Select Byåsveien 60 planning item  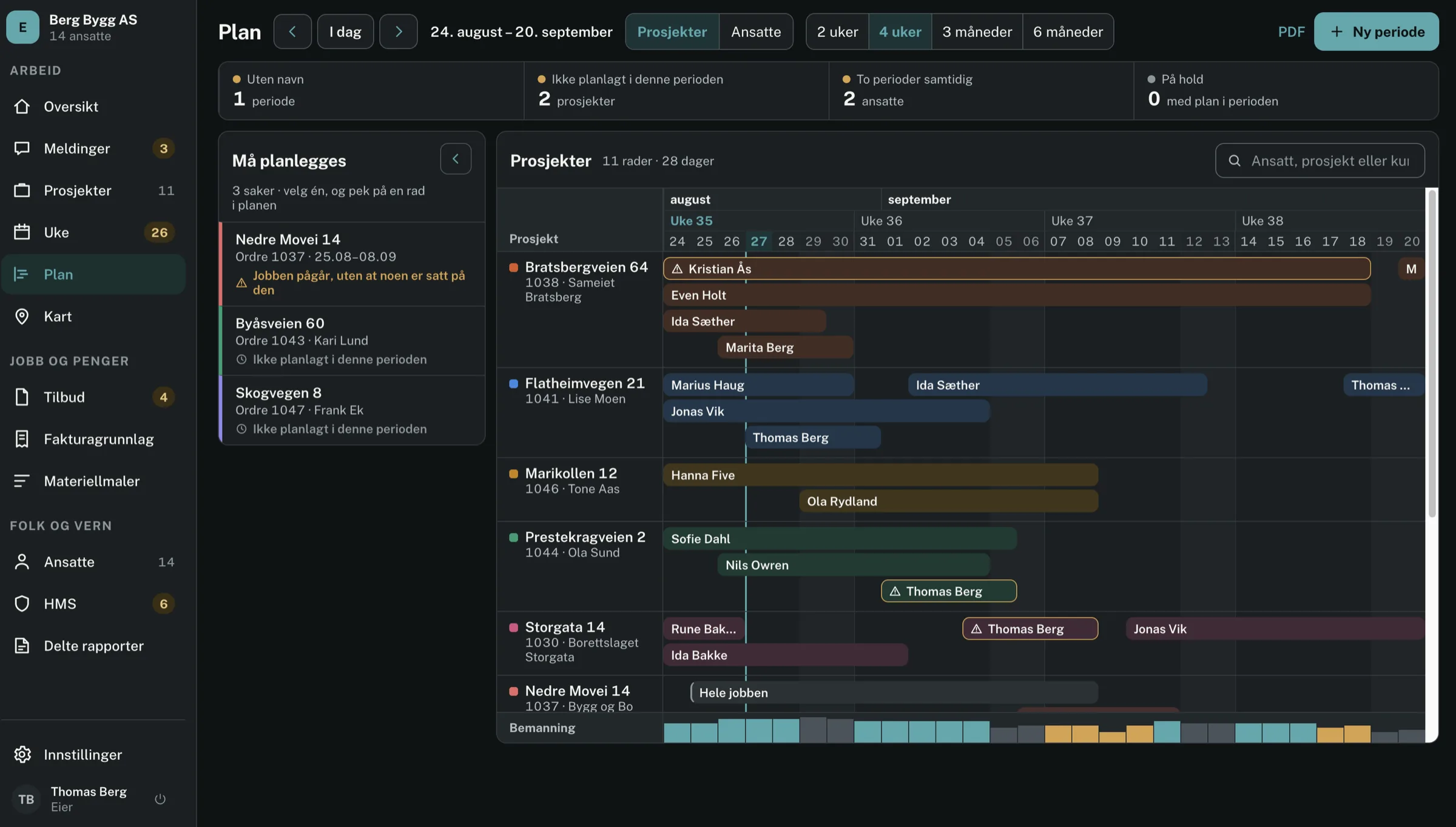tap(352, 341)
